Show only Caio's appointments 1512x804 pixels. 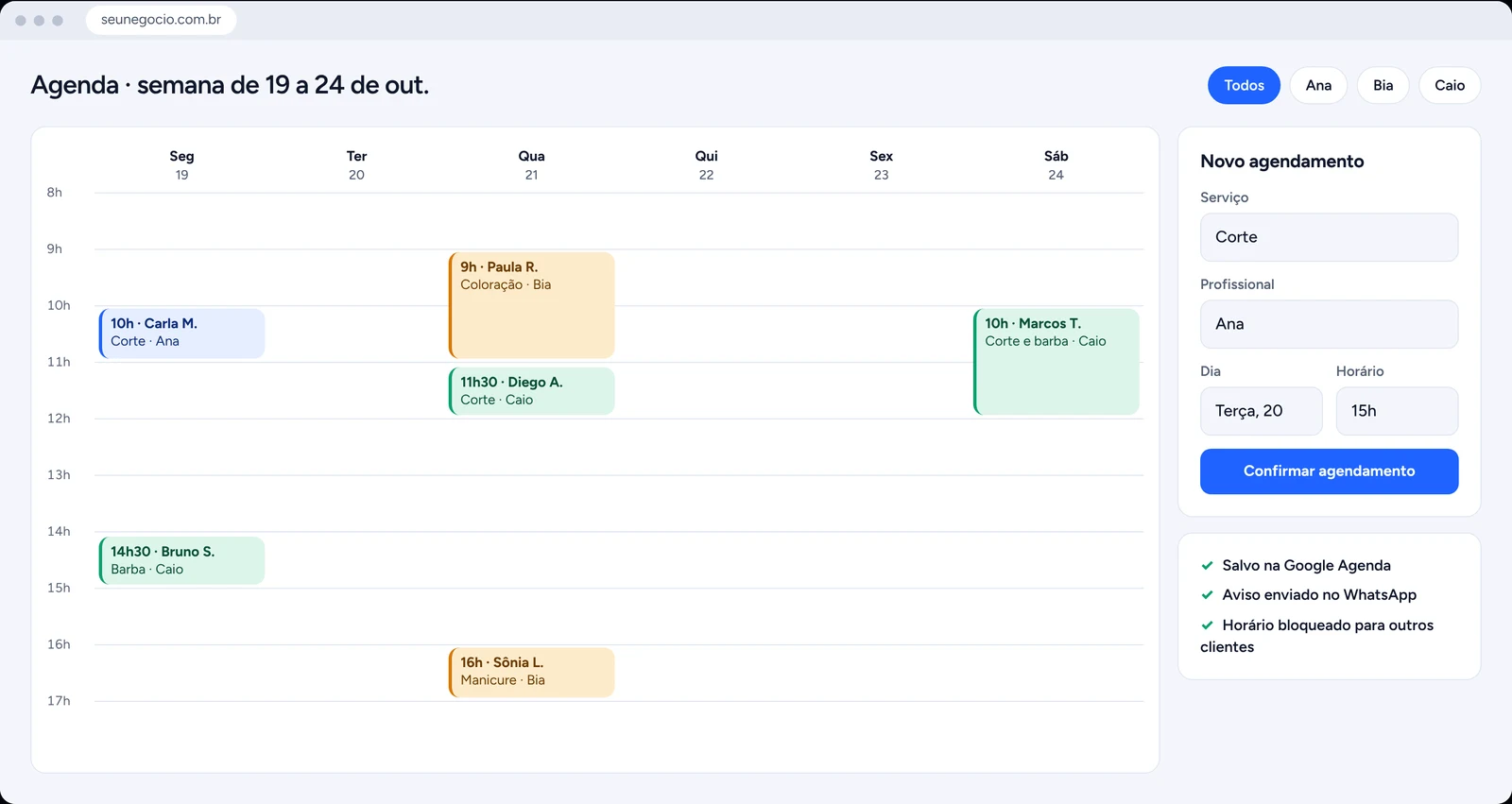[1450, 85]
